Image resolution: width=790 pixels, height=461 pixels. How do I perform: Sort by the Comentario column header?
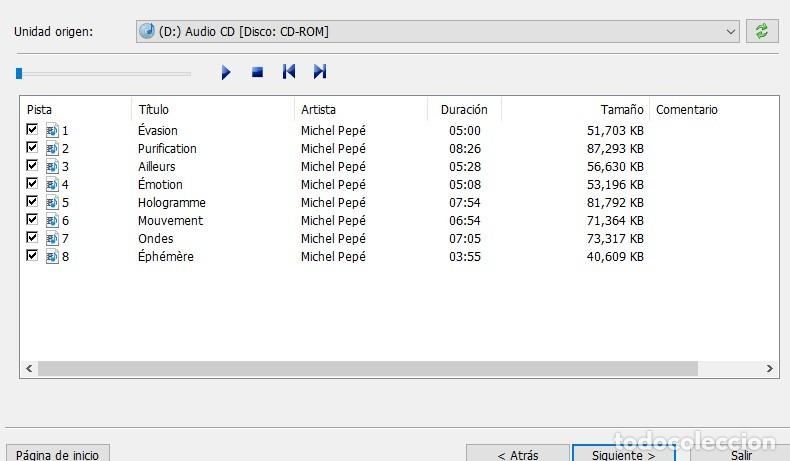(714, 109)
